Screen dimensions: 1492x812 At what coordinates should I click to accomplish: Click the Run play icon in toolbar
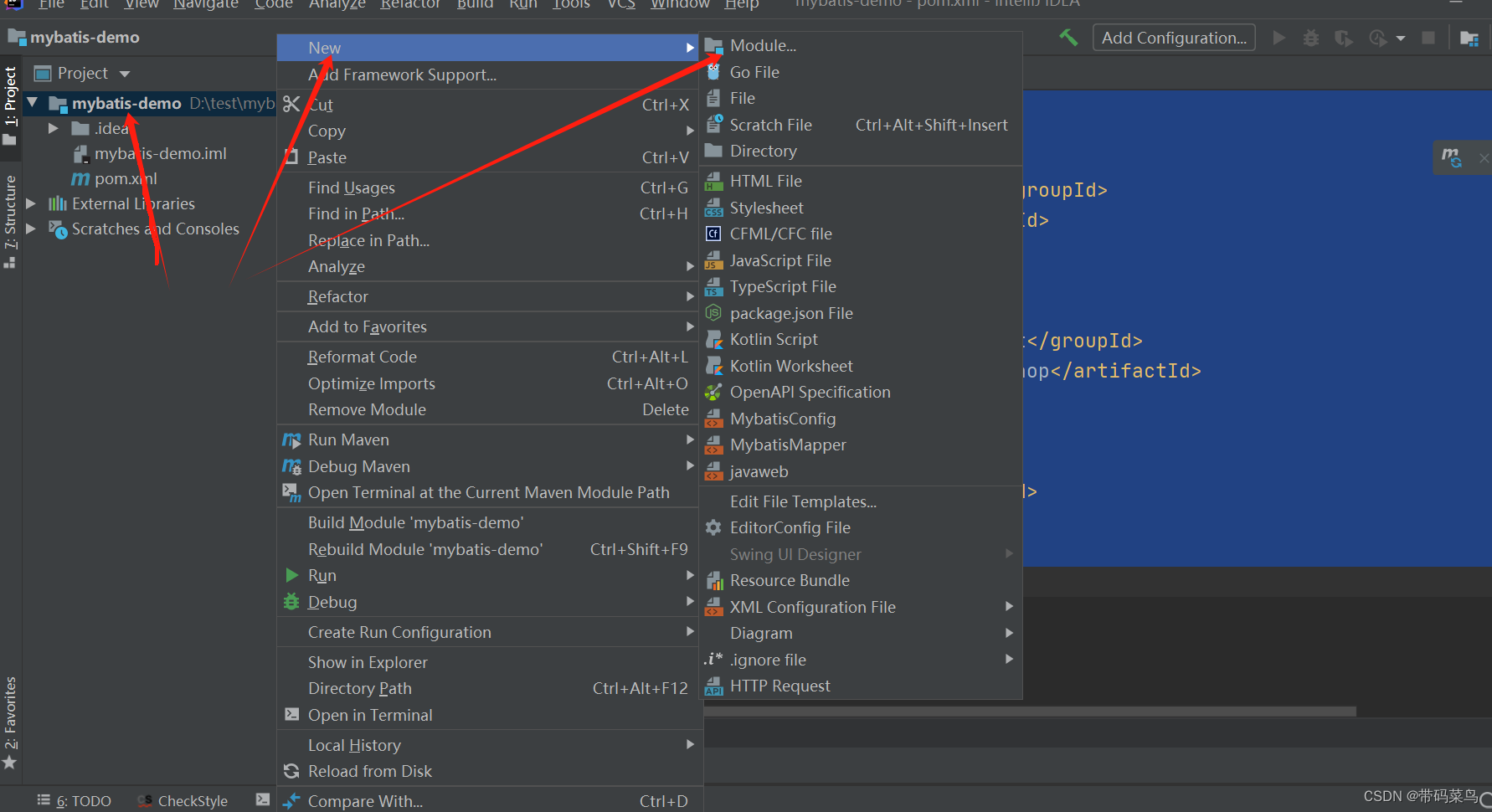click(1278, 38)
